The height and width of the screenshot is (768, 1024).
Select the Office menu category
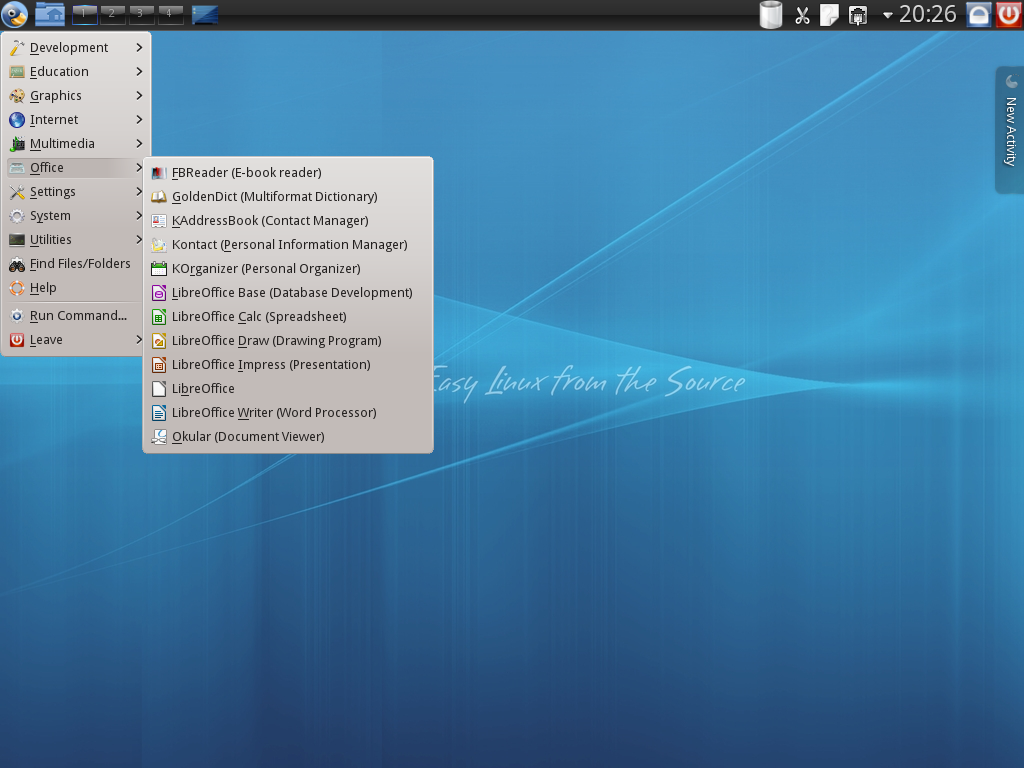tap(76, 168)
